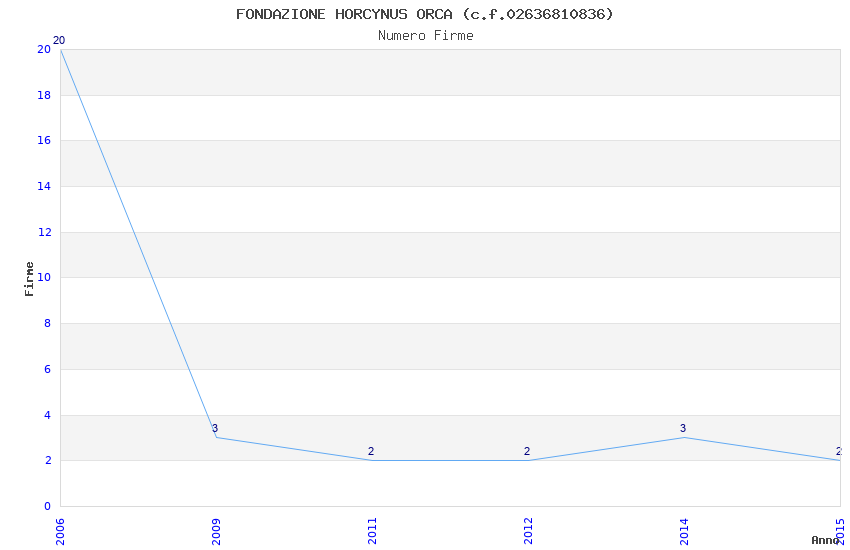850x550 pixels.
Task: Click the y-axis tick label 16
Action: point(44,140)
